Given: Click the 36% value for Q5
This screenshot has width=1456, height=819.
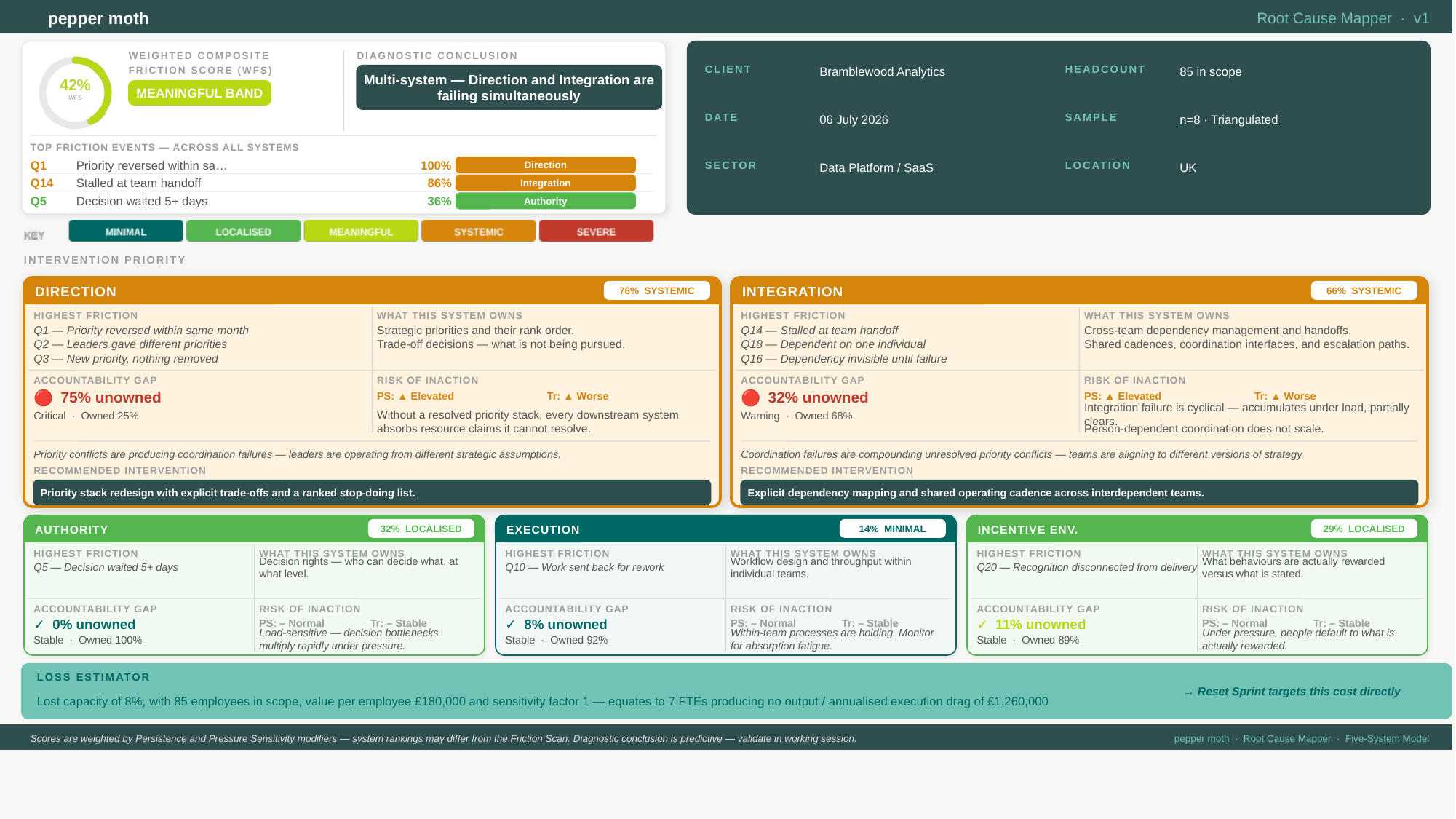Looking at the screenshot, I should coord(439,202).
